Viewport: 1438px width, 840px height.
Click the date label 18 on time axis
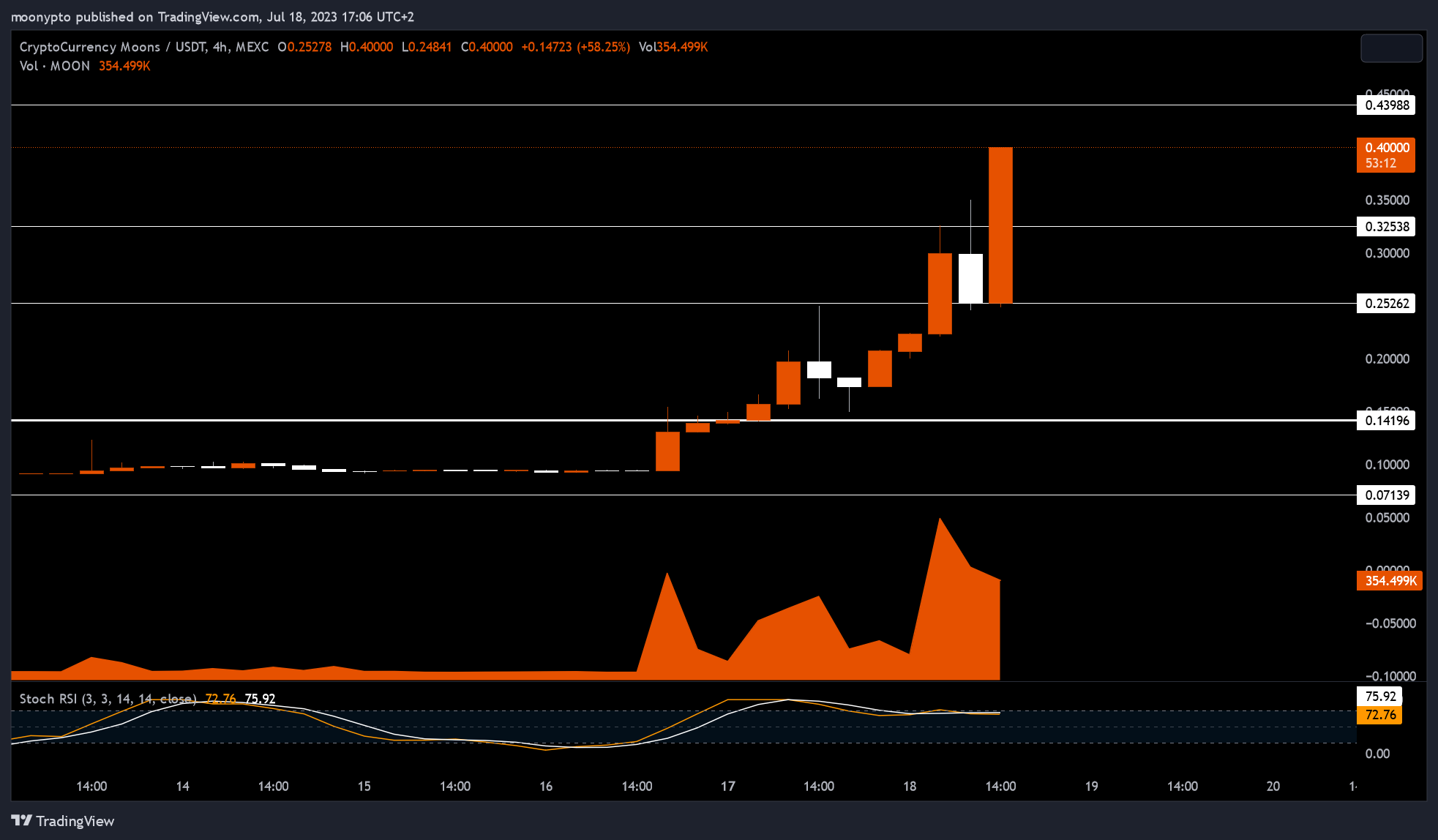pos(910,787)
